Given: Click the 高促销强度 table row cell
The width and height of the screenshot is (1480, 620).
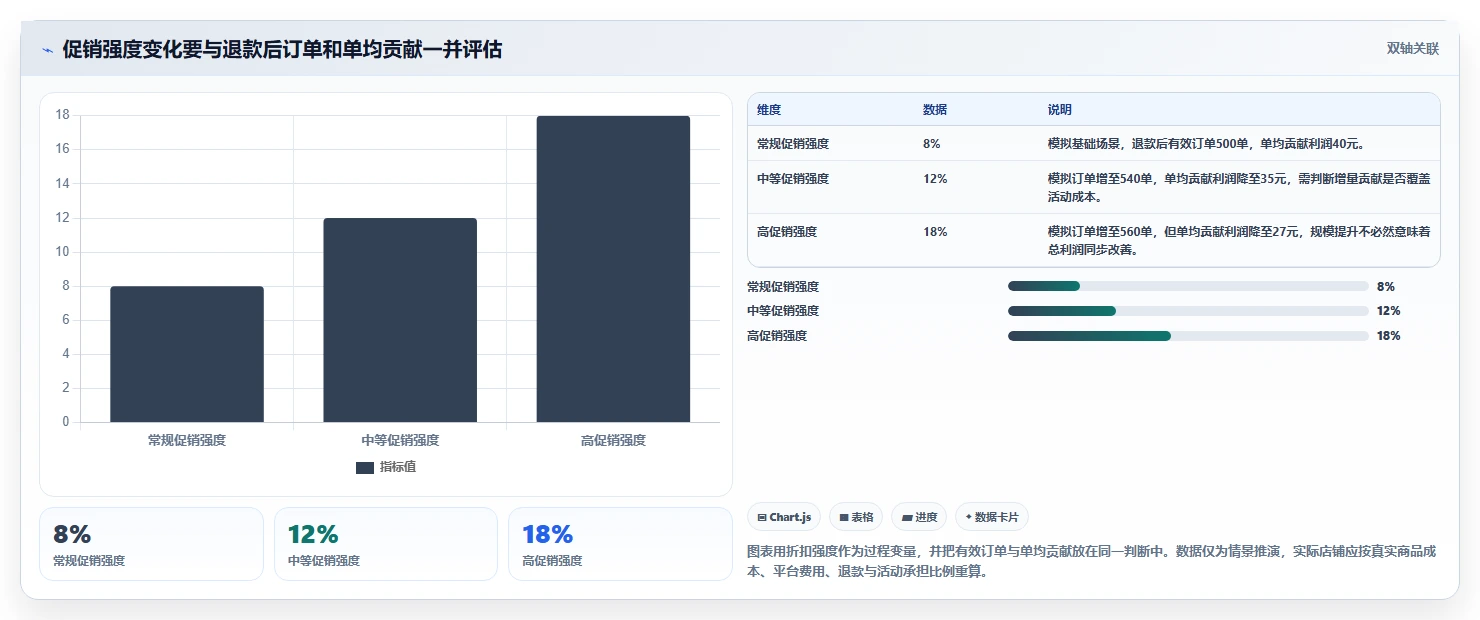Looking at the screenshot, I should point(787,232).
